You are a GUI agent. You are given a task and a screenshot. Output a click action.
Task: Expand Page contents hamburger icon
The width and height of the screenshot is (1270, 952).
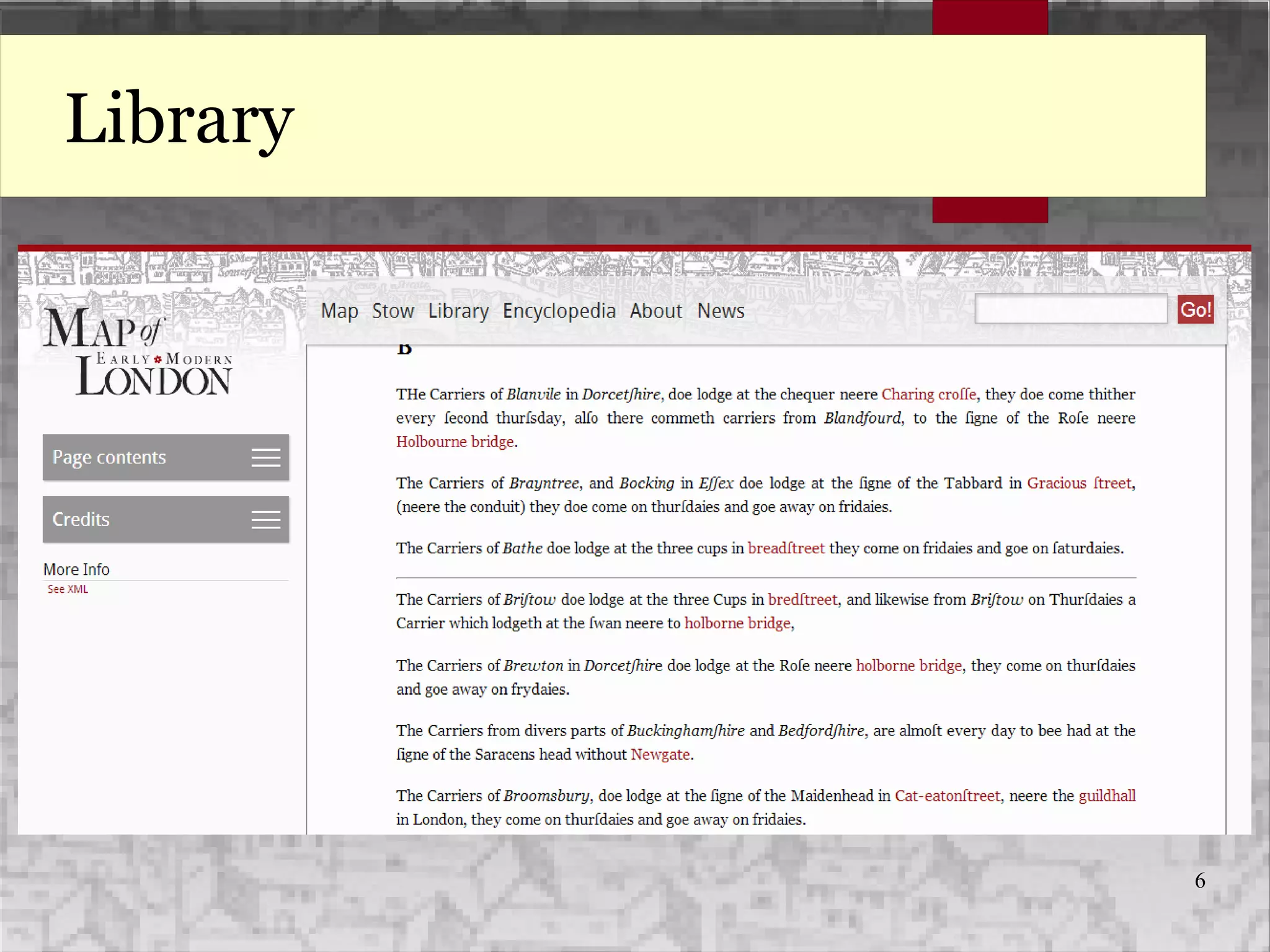pyautogui.click(x=265, y=458)
